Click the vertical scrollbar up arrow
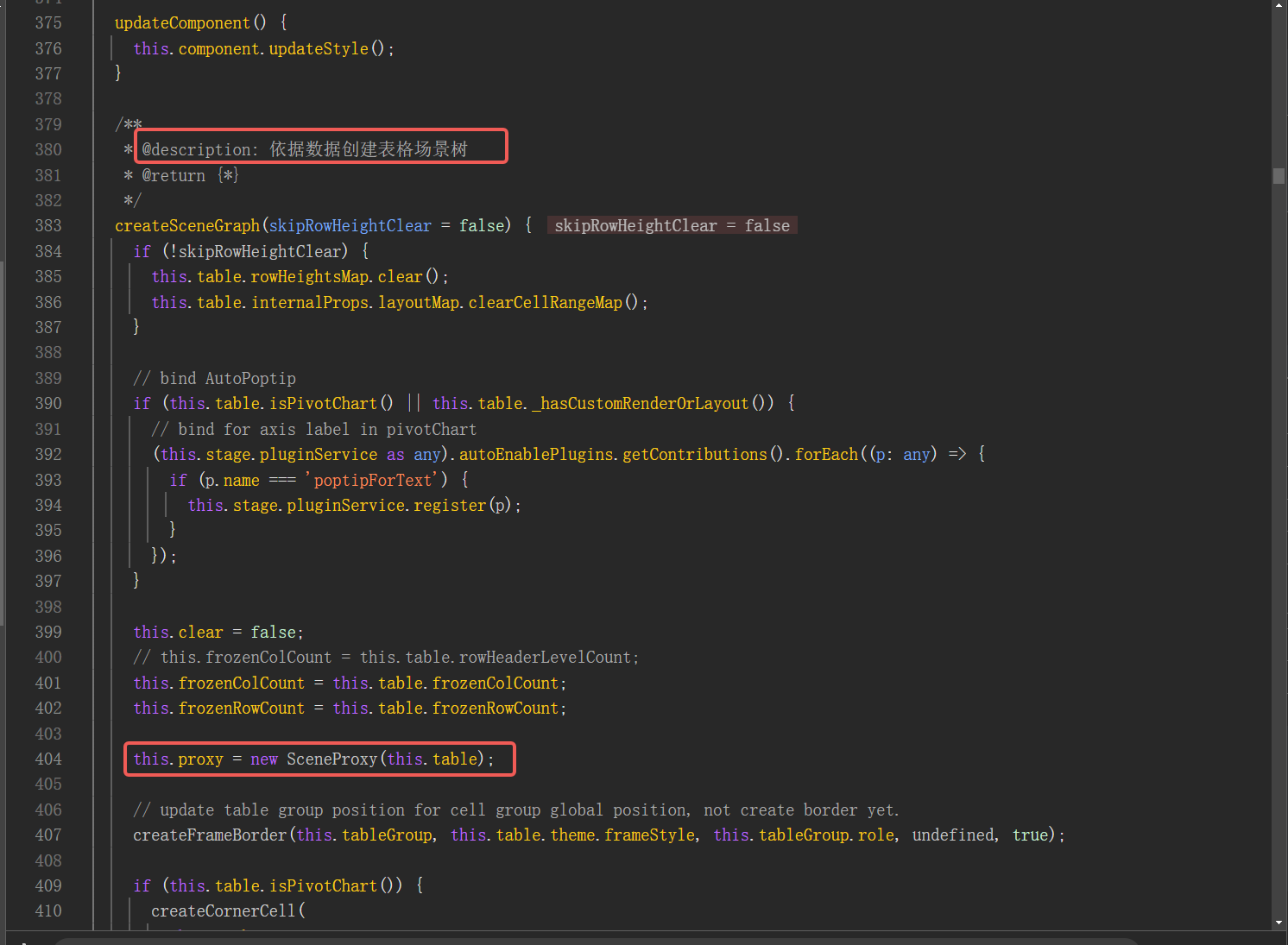The height and width of the screenshot is (945, 1288). (1279, 5)
